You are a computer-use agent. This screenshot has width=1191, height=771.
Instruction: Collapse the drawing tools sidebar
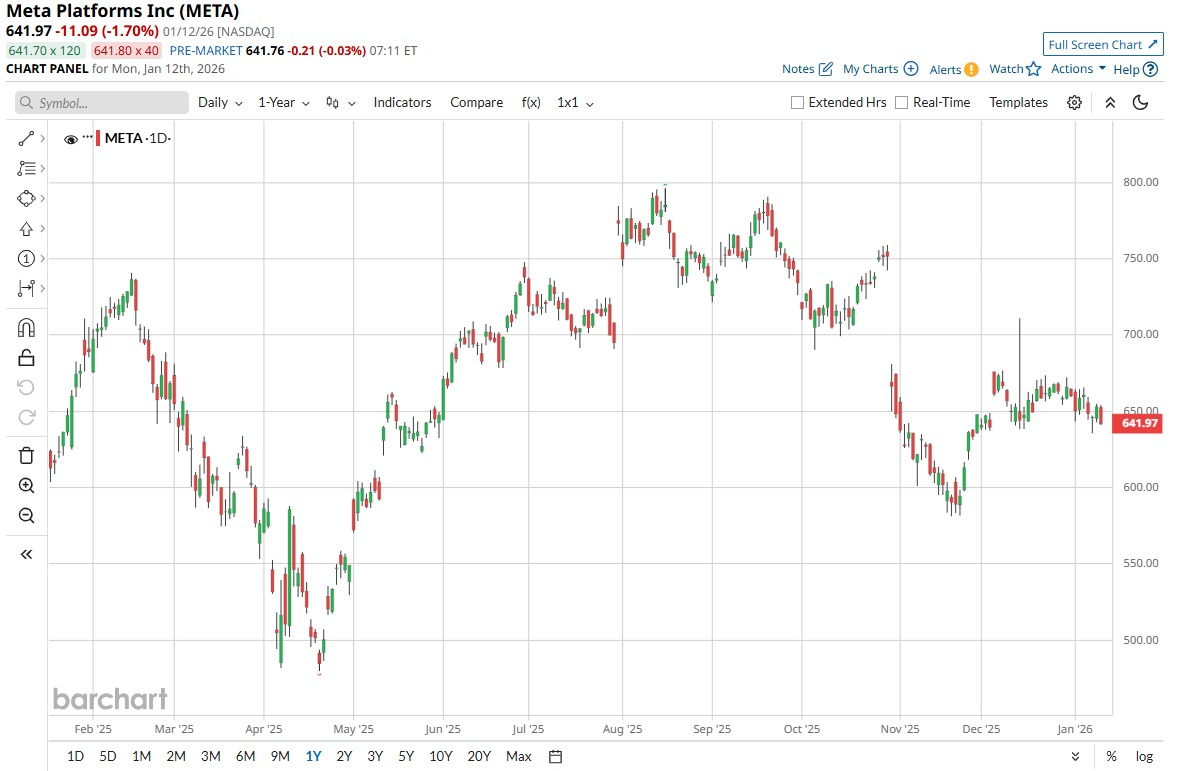tap(26, 555)
